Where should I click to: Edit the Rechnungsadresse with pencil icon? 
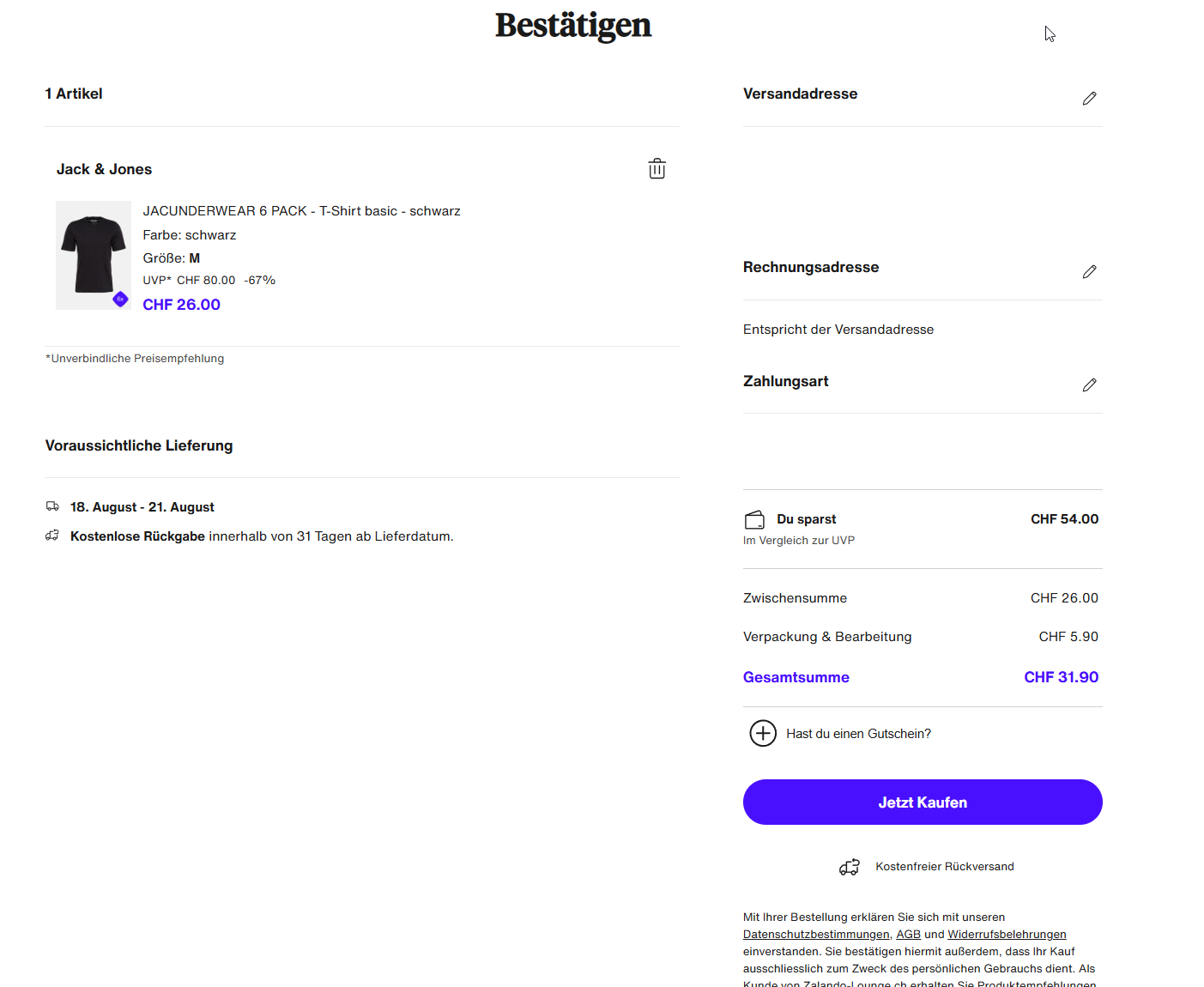tap(1089, 272)
